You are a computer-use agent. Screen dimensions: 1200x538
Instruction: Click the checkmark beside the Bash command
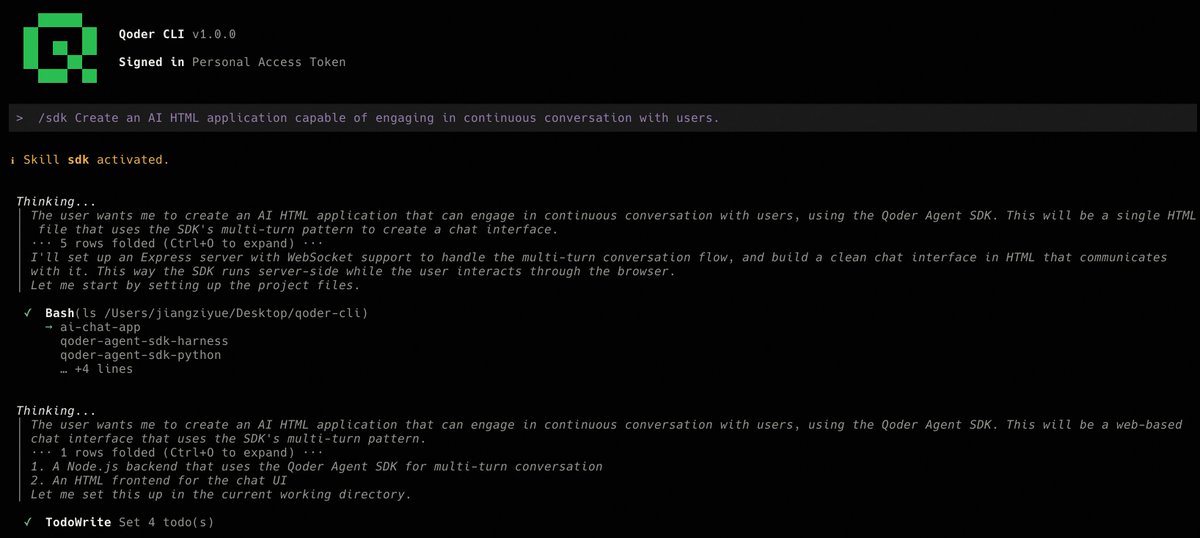[28, 313]
